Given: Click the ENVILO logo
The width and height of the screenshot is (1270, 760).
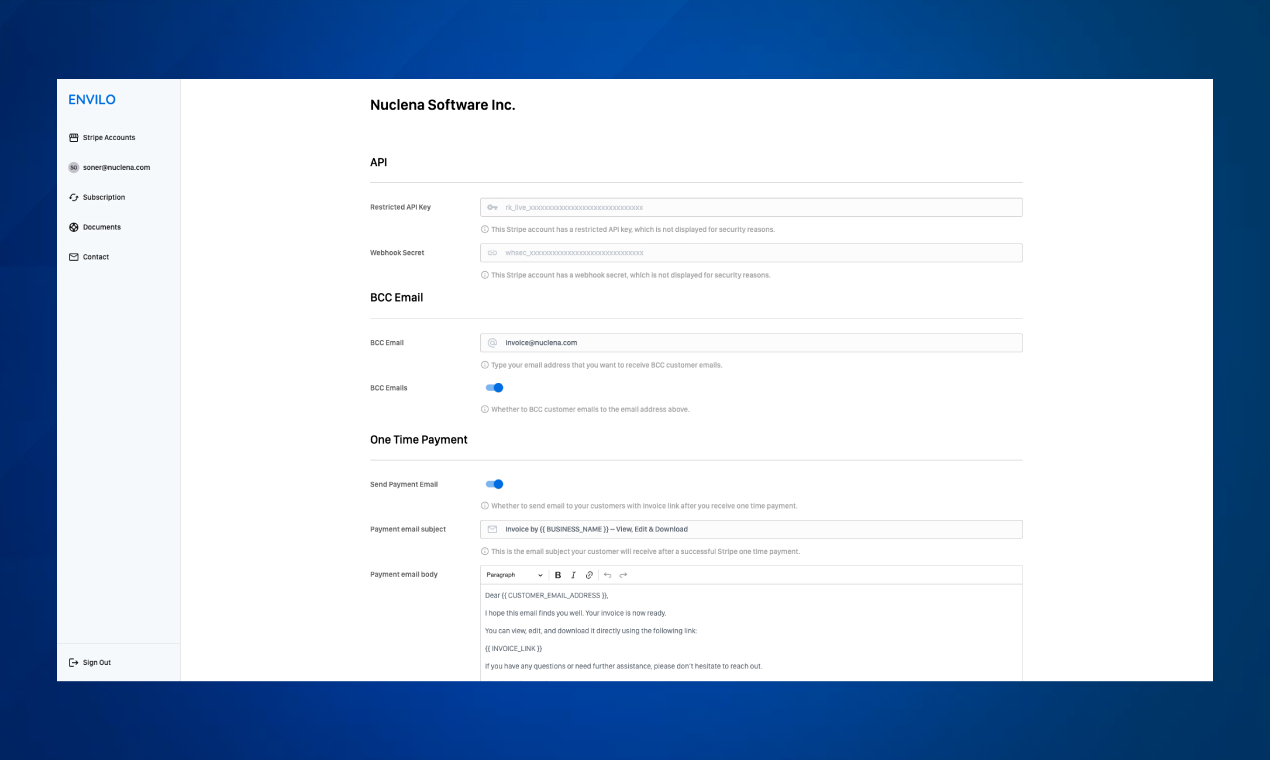Looking at the screenshot, I should pos(92,100).
